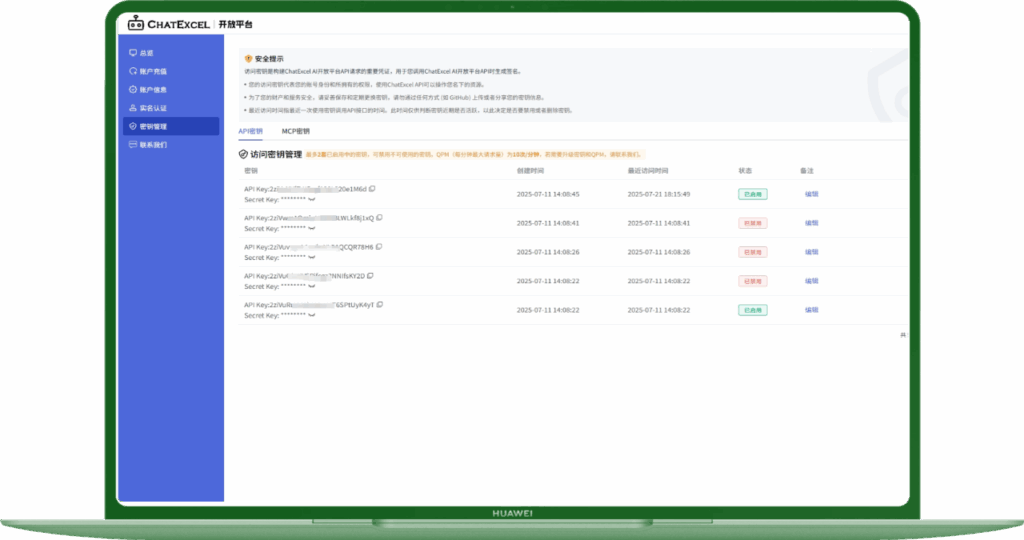Click last access time 2025-07-21 18:15:49
The height and width of the screenshot is (540, 1024).
659,195
